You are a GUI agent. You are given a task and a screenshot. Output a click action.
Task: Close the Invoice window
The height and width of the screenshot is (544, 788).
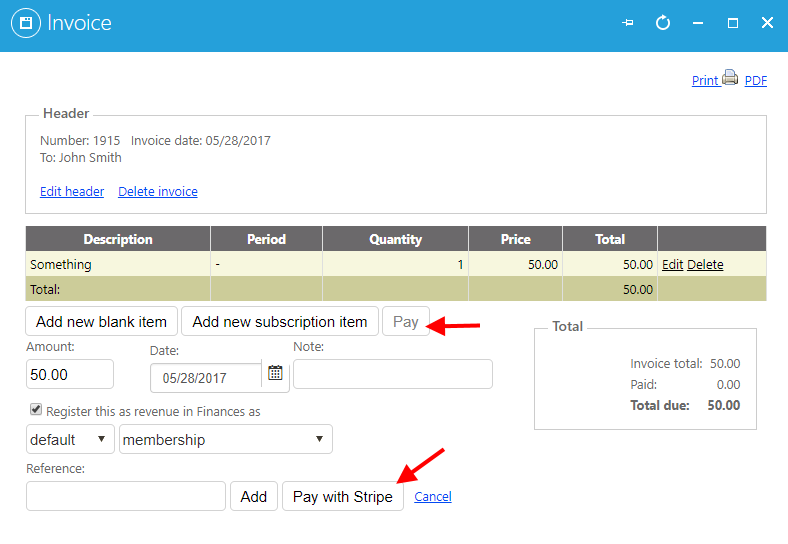pyautogui.click(x=767, y=23)
